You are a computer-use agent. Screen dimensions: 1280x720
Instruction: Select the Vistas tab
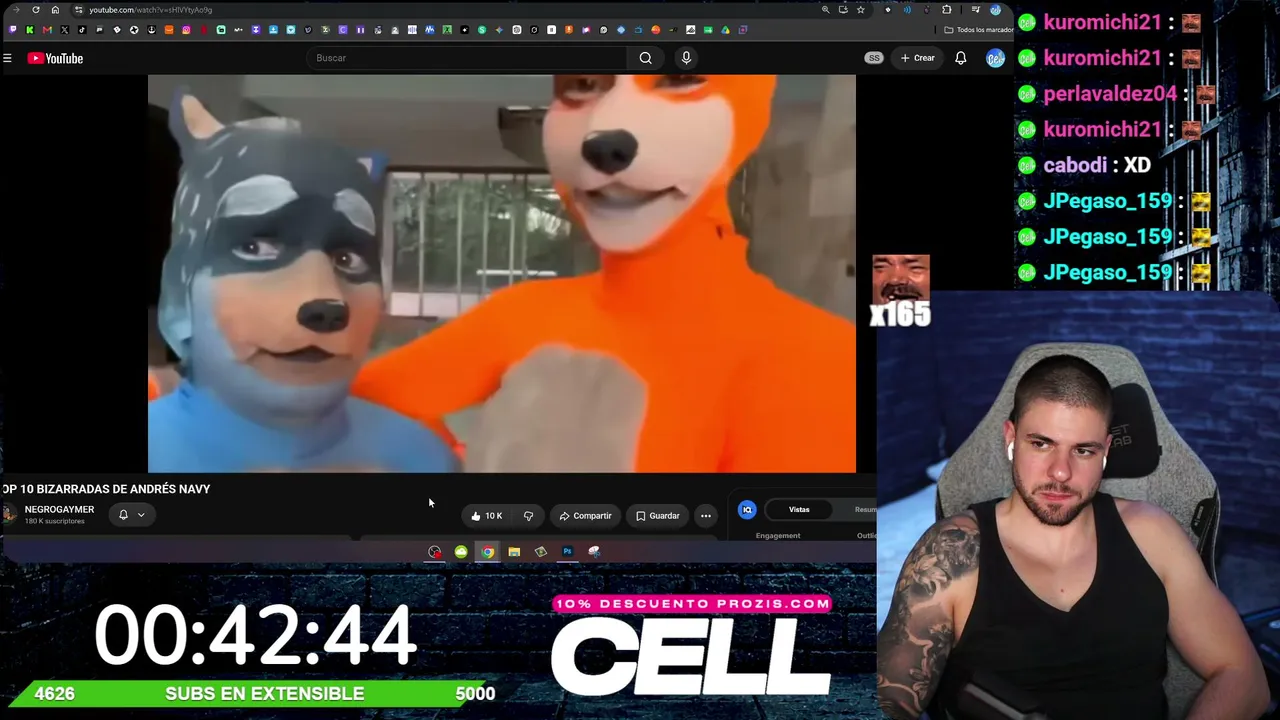coord(799,510)
